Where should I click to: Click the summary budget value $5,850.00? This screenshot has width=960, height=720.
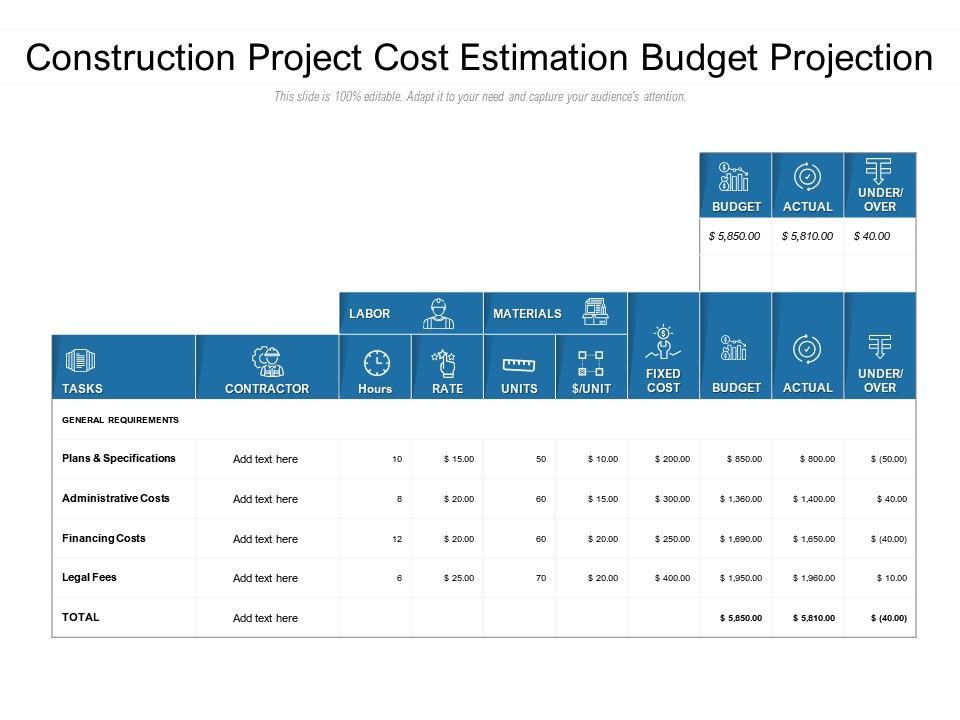pyautogui.click(x=734, y=236)
